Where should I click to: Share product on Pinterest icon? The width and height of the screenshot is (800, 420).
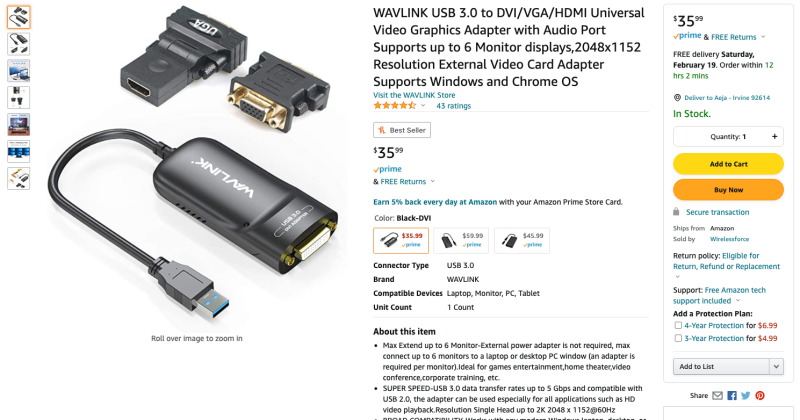[760, 396]
